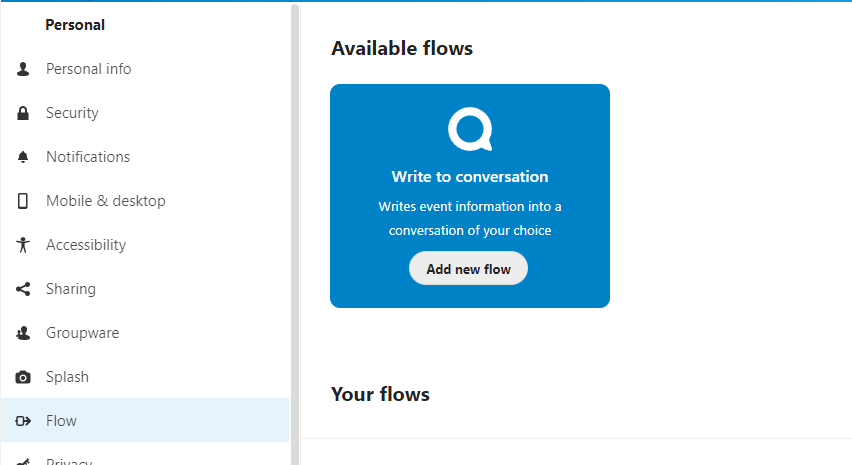852x465 pixels.
Task: Click the Accessibility figure icon
Action: click(x=23, y=245)
